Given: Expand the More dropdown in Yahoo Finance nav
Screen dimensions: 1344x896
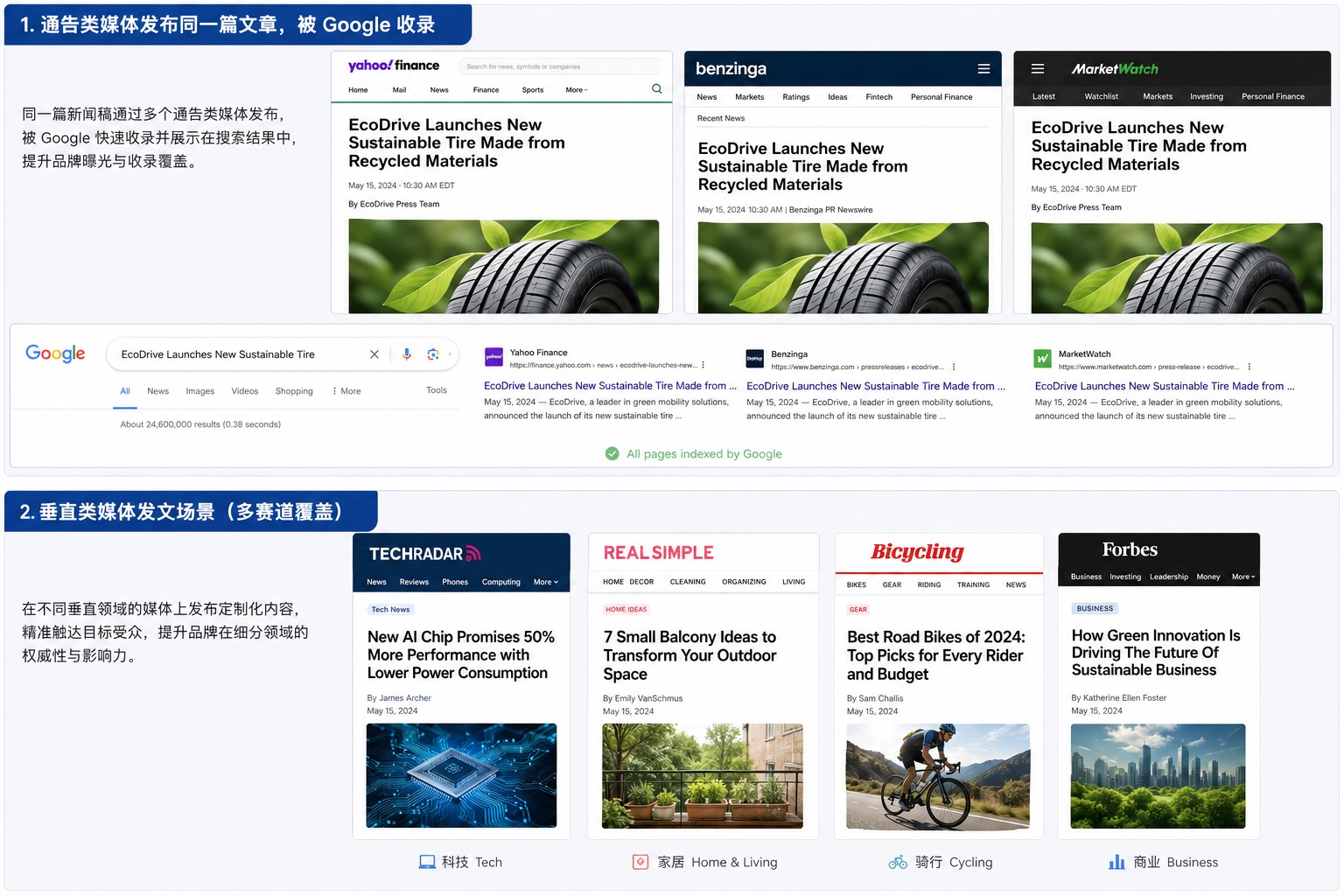Looking at the screenshot, I should point(577,90).
